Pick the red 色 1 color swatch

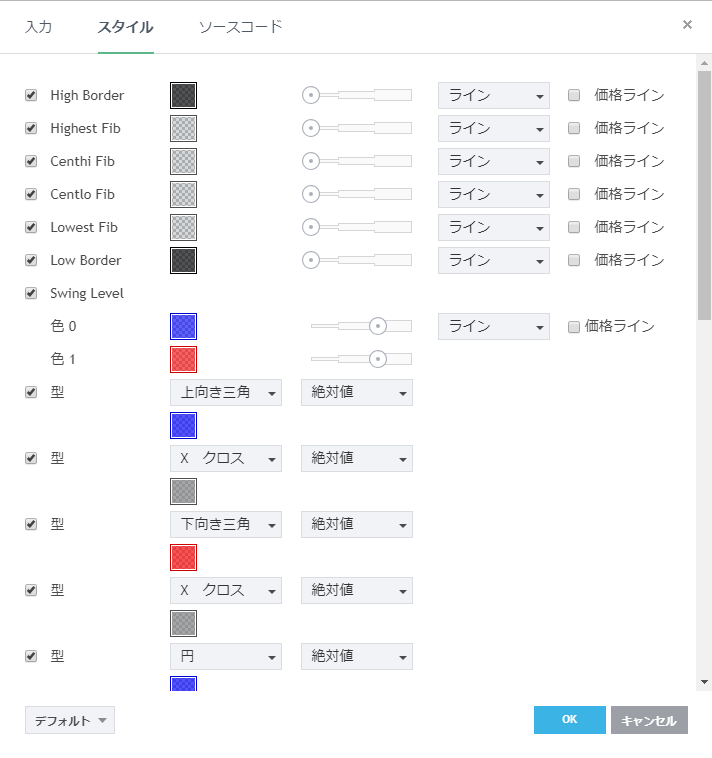pos(183,359)
